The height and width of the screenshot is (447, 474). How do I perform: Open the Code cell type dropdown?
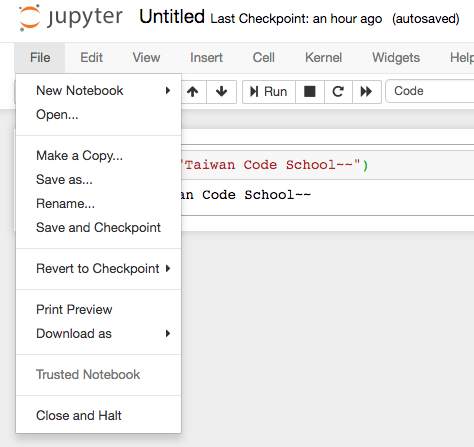pos(430,91)
